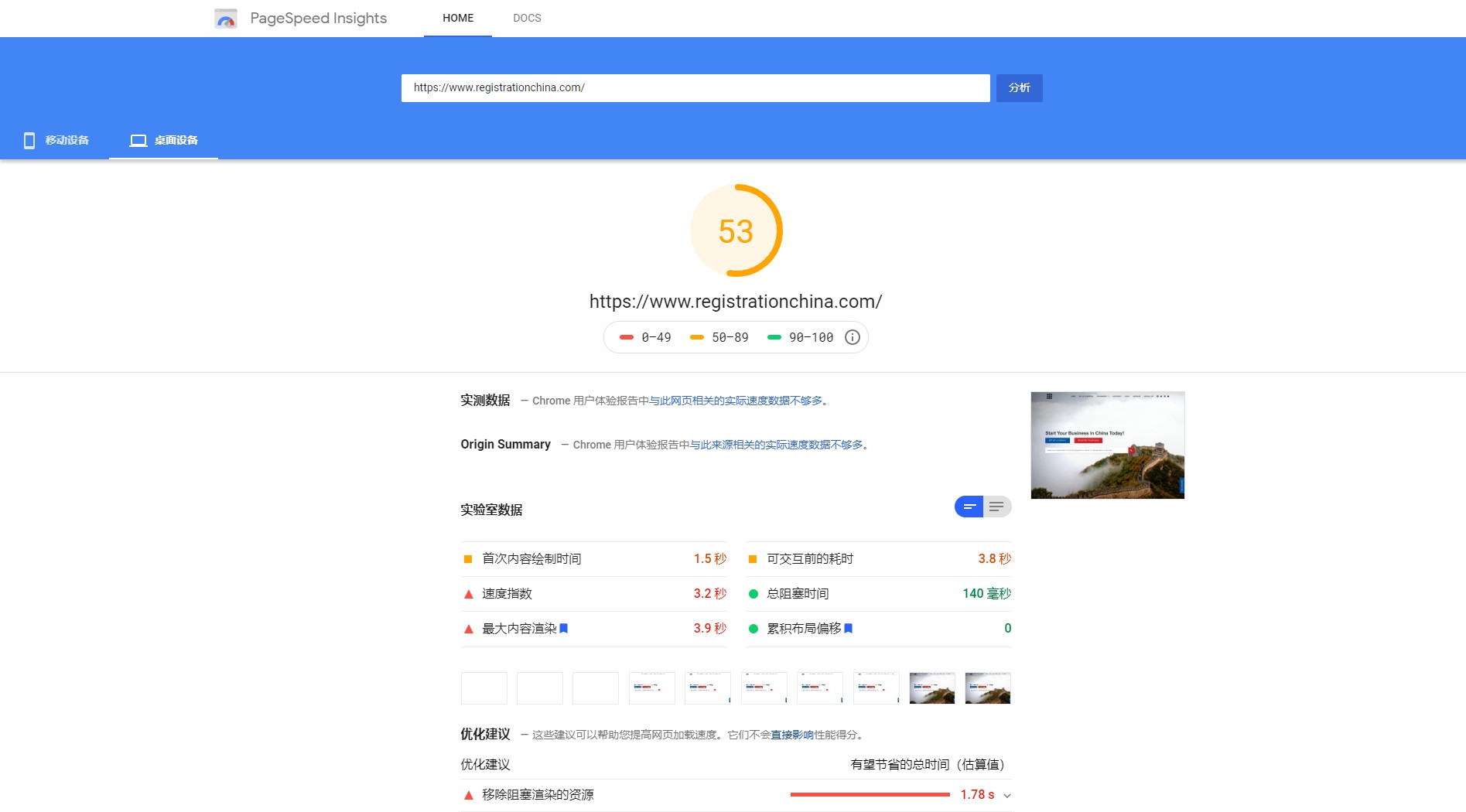
Task: Switch to 桌面设备 tab
Action: (163, 140)
